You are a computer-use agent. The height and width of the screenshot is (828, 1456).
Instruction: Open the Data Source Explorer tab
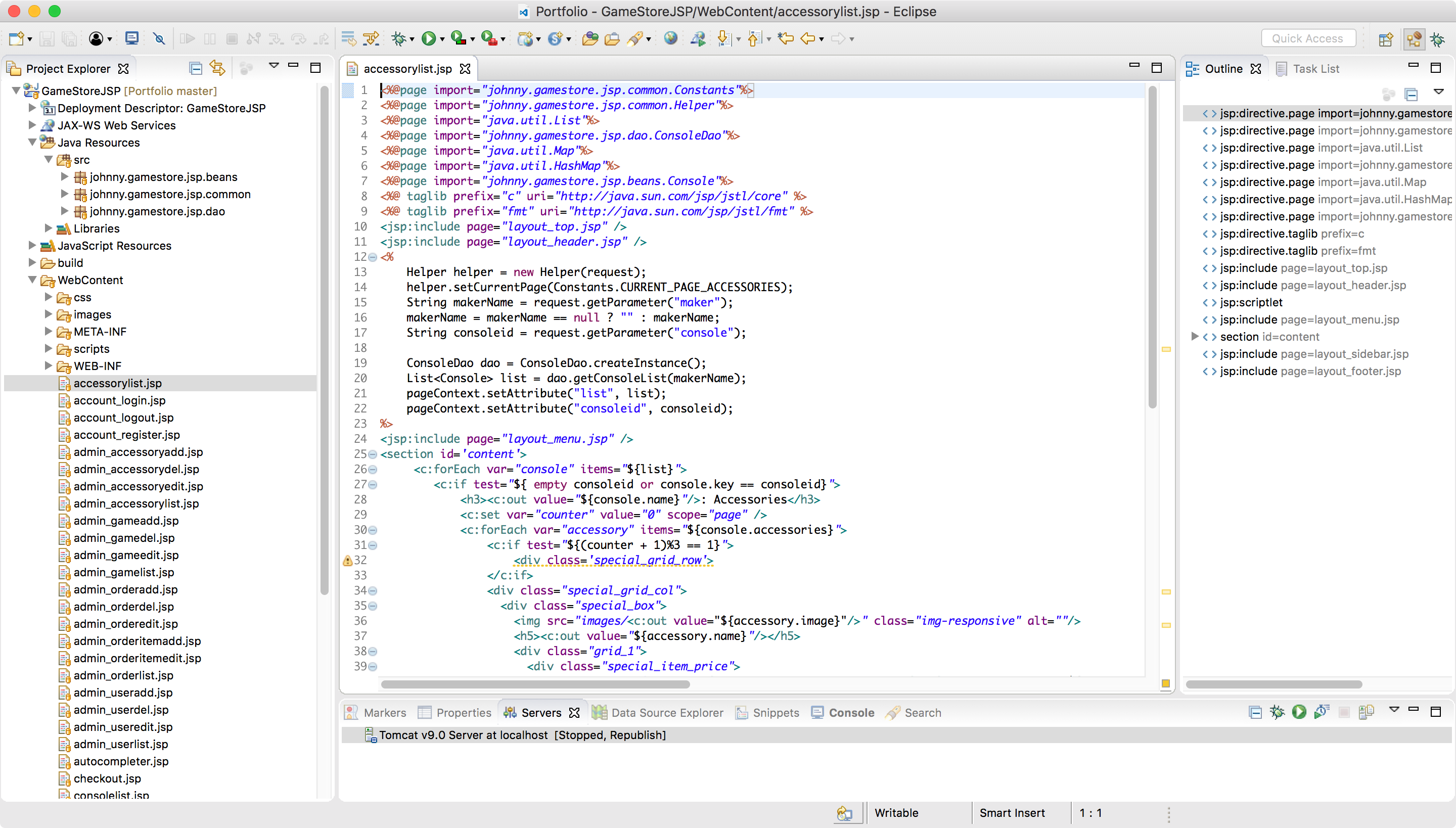coord(657,713)
